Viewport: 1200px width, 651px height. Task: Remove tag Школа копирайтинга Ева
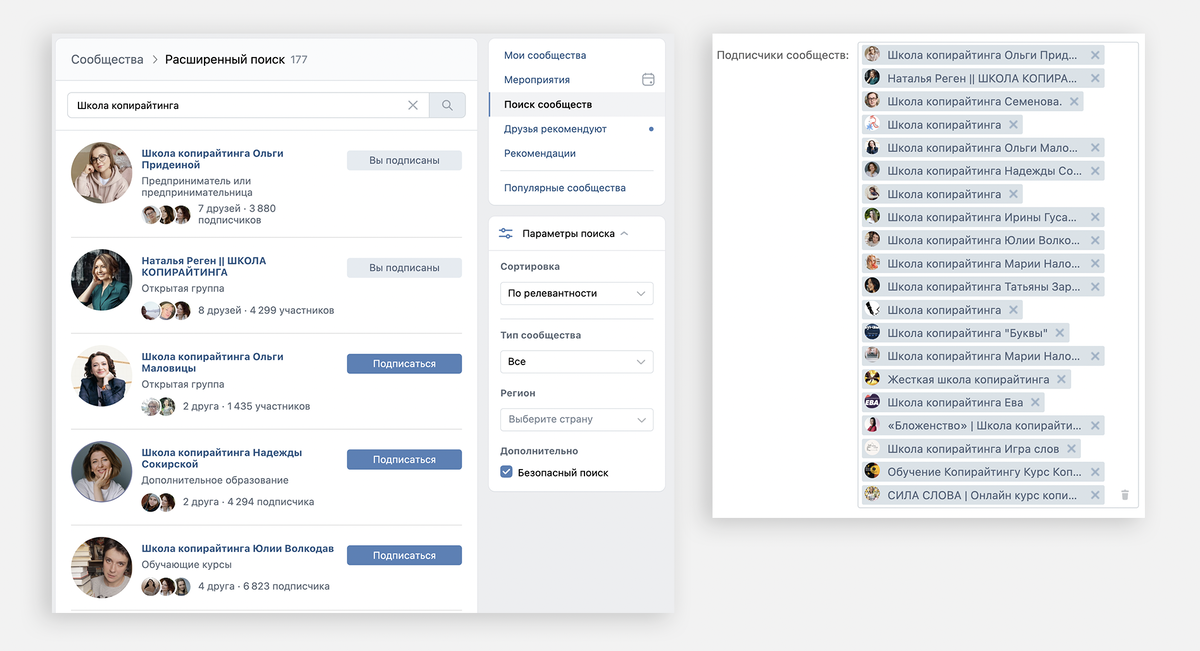tap(1036, 402)
